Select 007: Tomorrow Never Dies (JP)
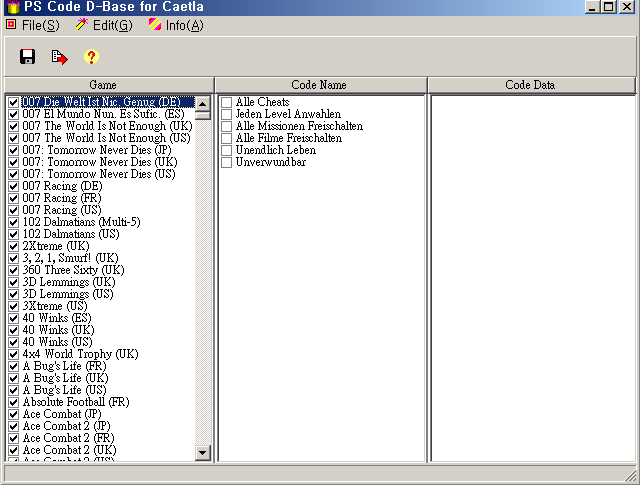 click(x=97, y=150)
